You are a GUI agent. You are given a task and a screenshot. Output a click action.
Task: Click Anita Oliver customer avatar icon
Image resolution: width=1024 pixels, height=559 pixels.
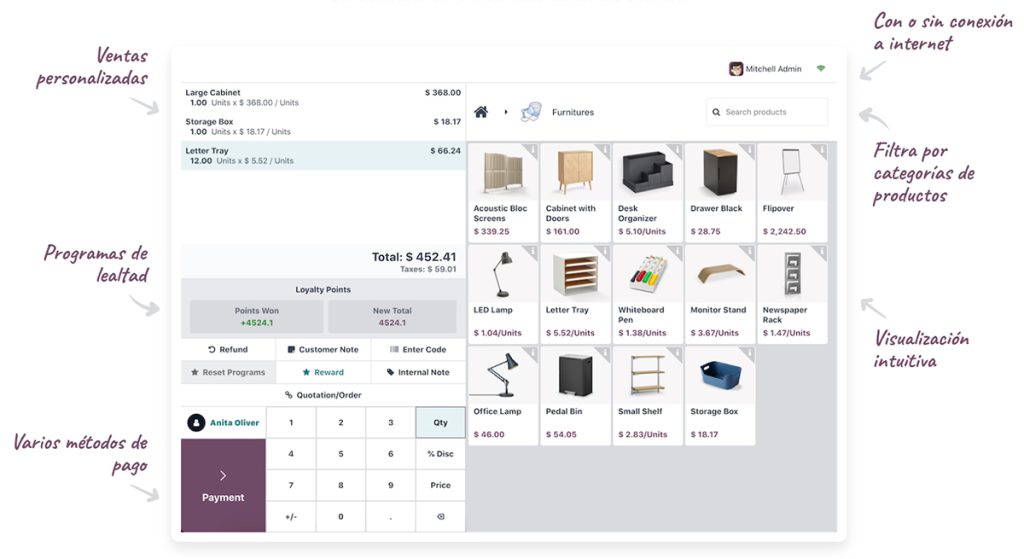click(196, 423)
